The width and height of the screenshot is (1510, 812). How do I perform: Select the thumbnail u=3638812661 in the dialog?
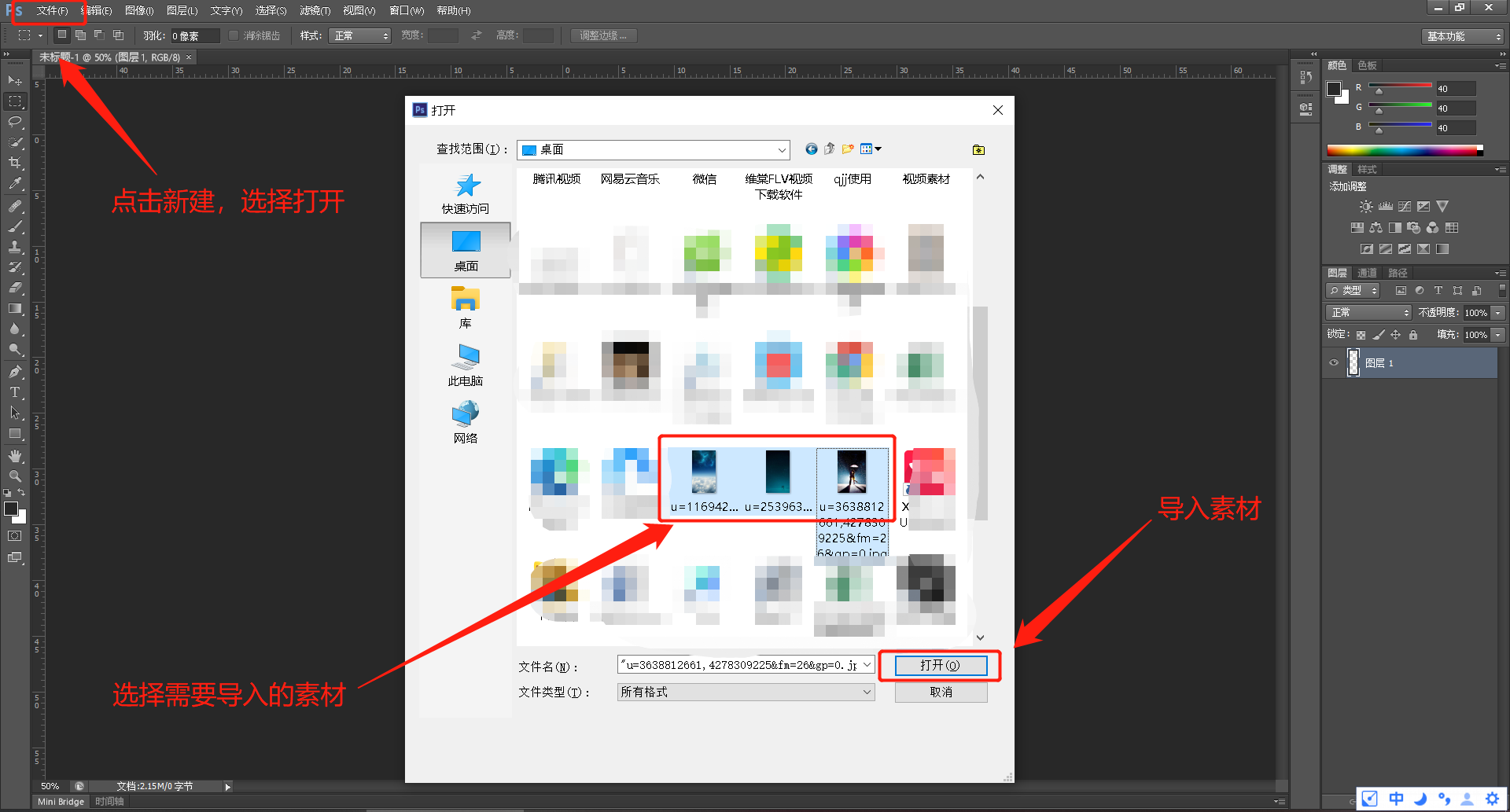click(853, 472)
